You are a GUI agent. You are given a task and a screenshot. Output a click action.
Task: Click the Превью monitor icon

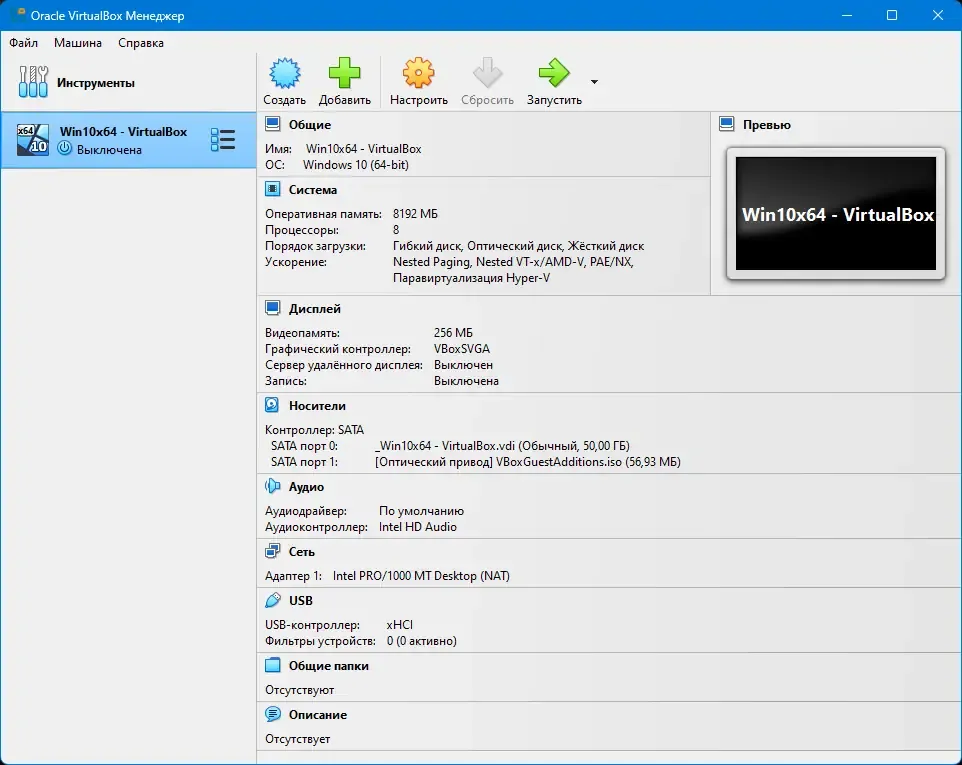pyautogui.click(x=726, y=124)
